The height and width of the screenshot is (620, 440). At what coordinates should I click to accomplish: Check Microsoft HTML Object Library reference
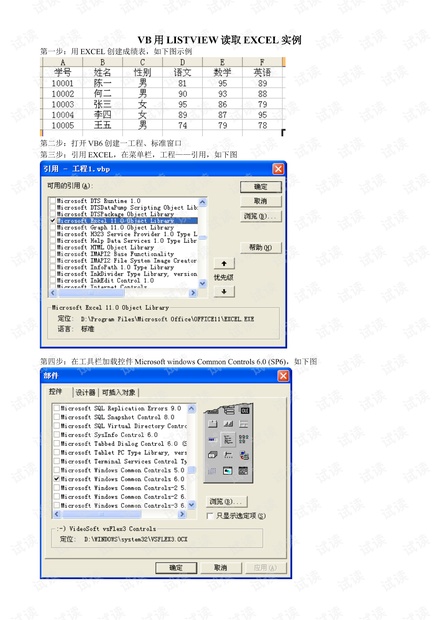[53, 247]
